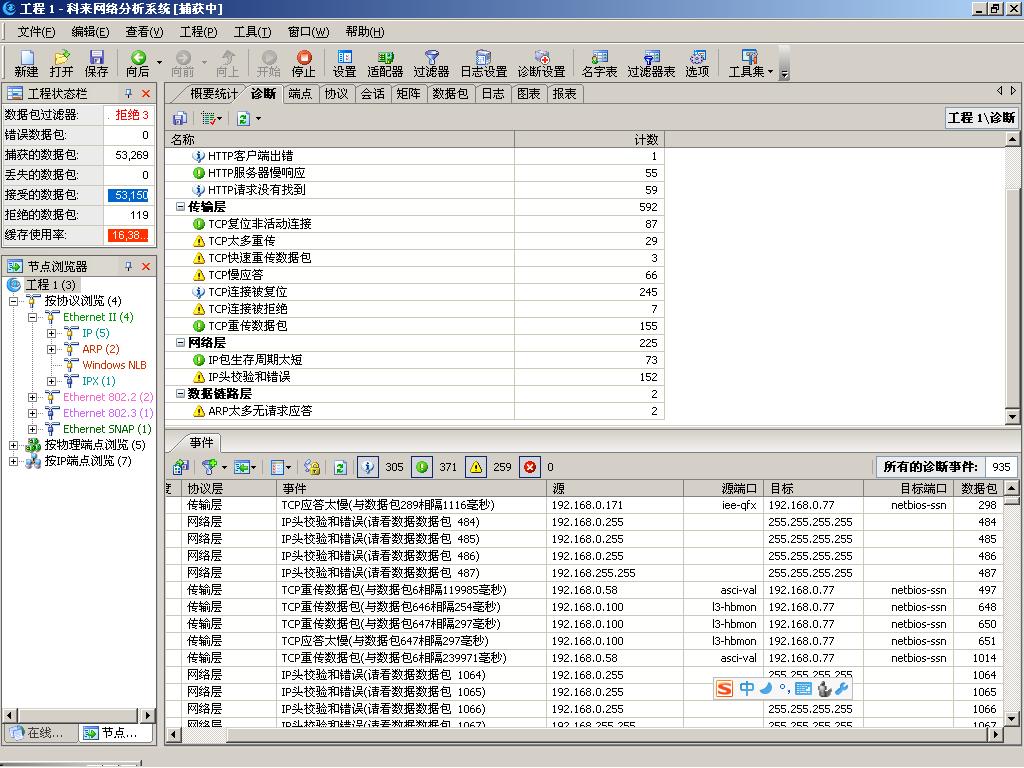Toggle the green notice events filter button
1024x768 pixels.
[422, 467]
